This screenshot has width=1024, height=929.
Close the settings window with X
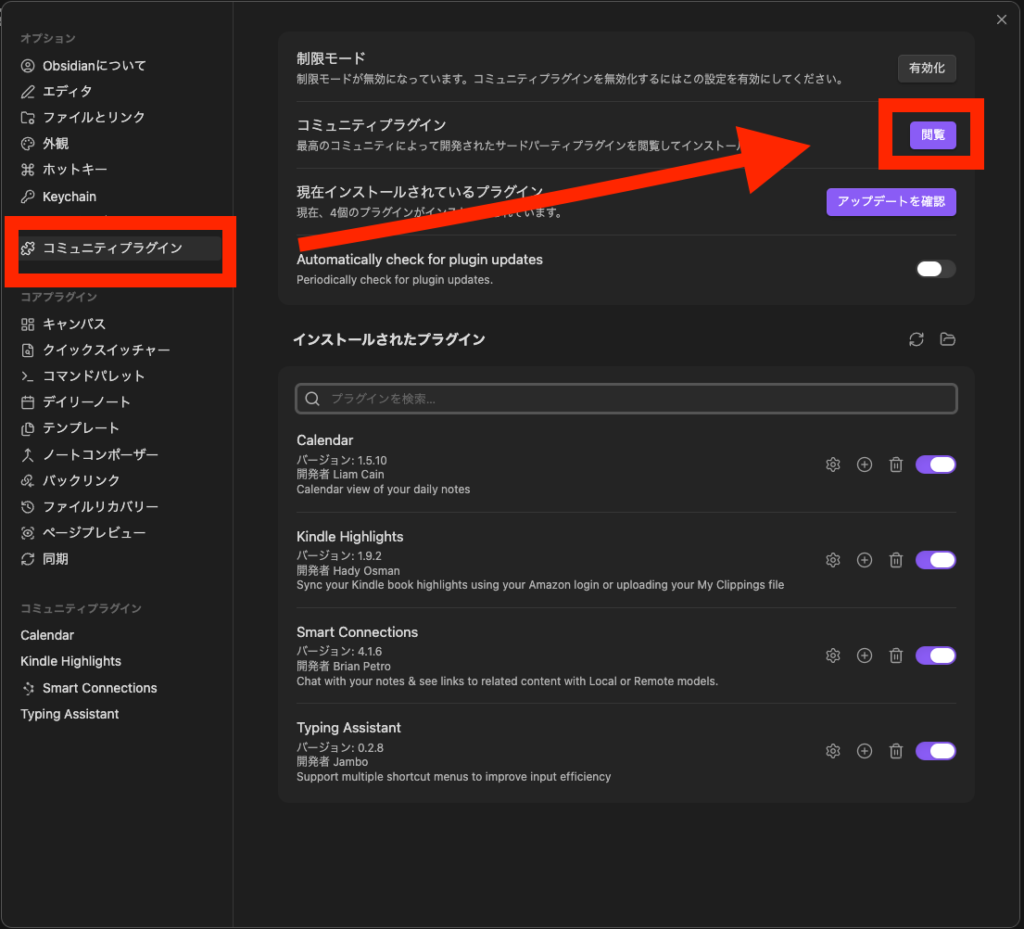pyautogui.click(x=1001, y=19)
